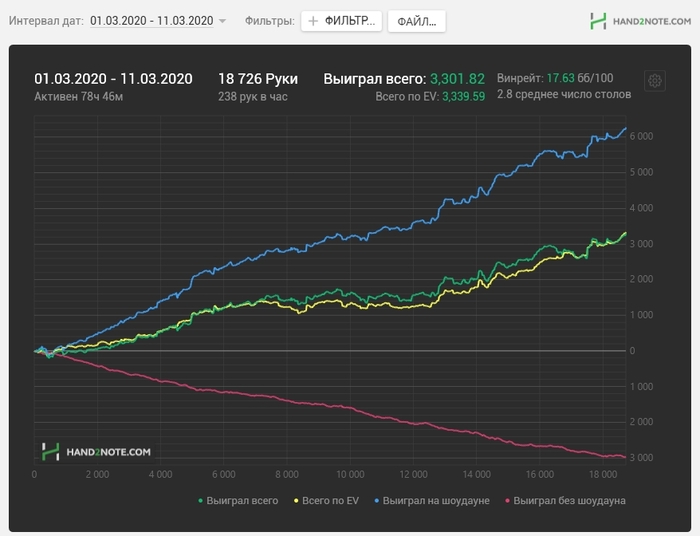Screen dimensions: 700x536
Task: Click the chart title date 01.03.2020 - 11.03.2020
Action: tap(113, 79)
